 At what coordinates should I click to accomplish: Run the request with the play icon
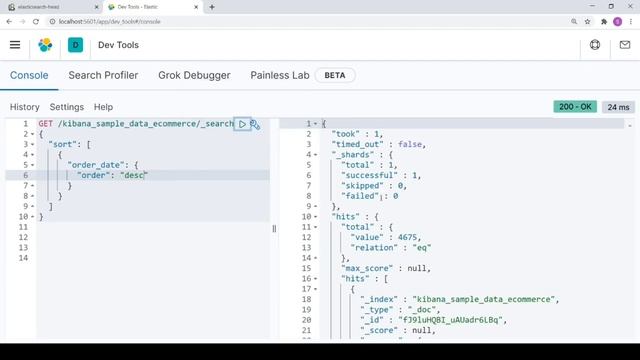(242, 124)
